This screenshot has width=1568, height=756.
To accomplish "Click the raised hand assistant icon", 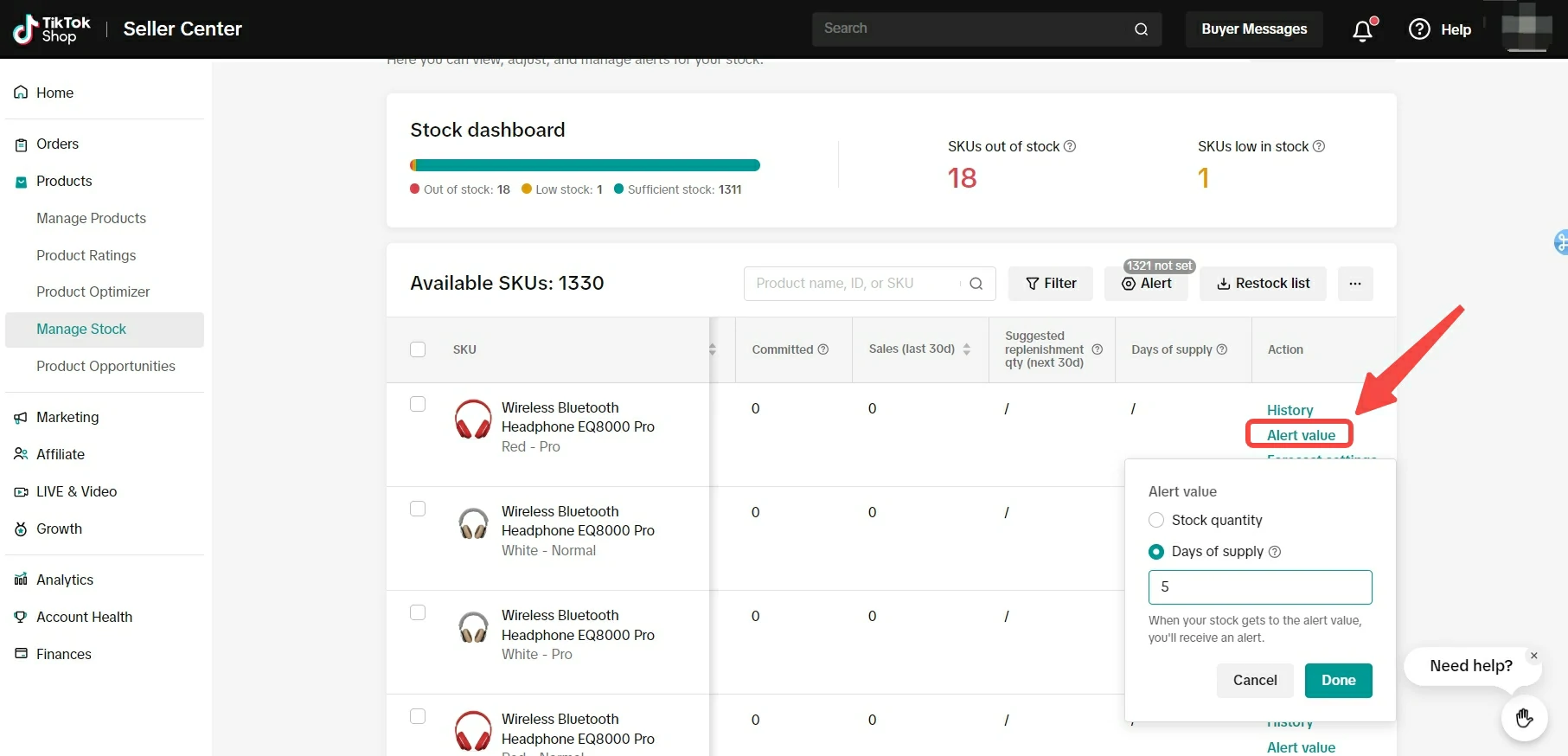I will 1524,717.
